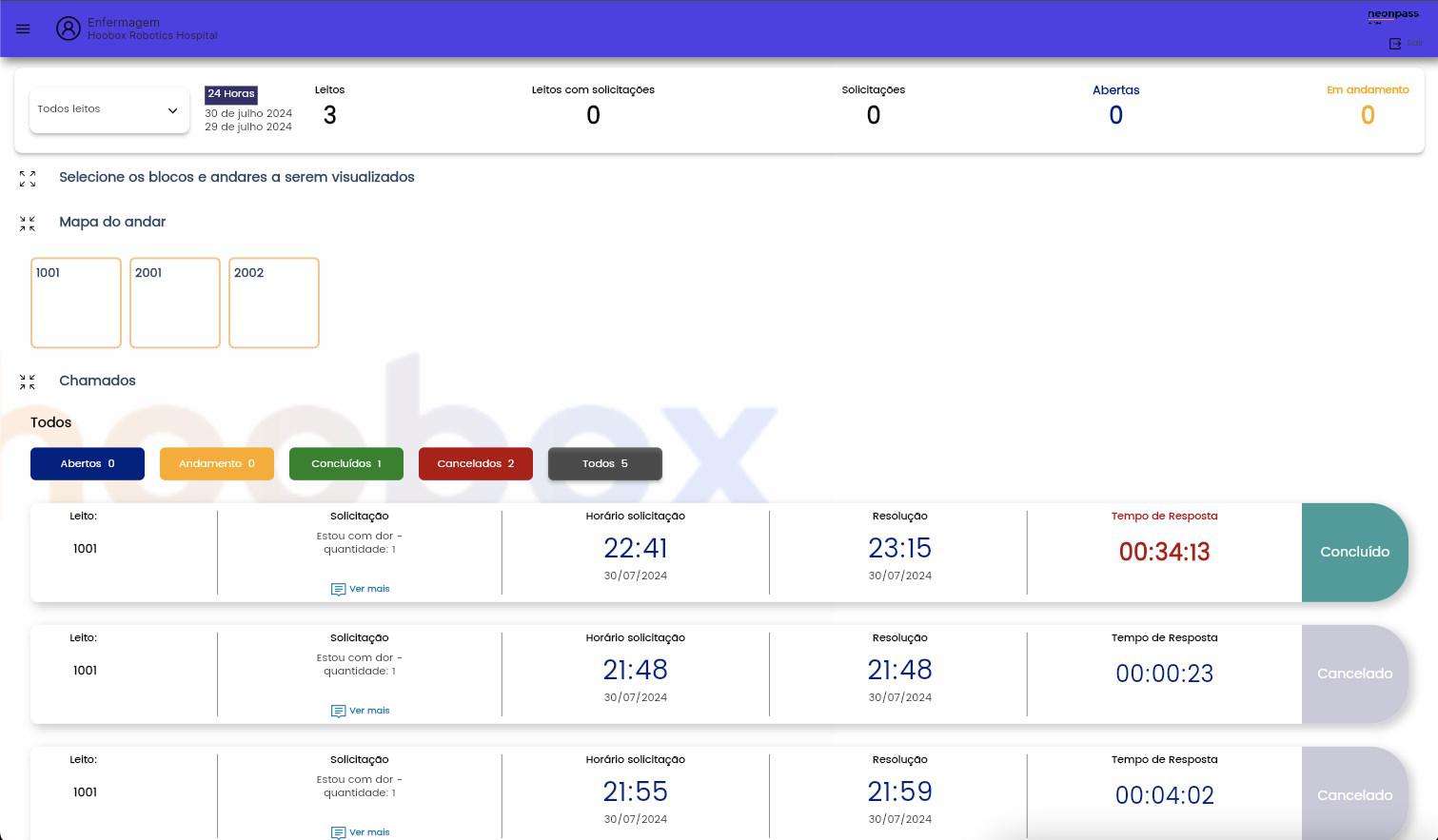Open Ver mais for the 21:48 request
The height and width of the screenshot is (840, 1438).
360,711
